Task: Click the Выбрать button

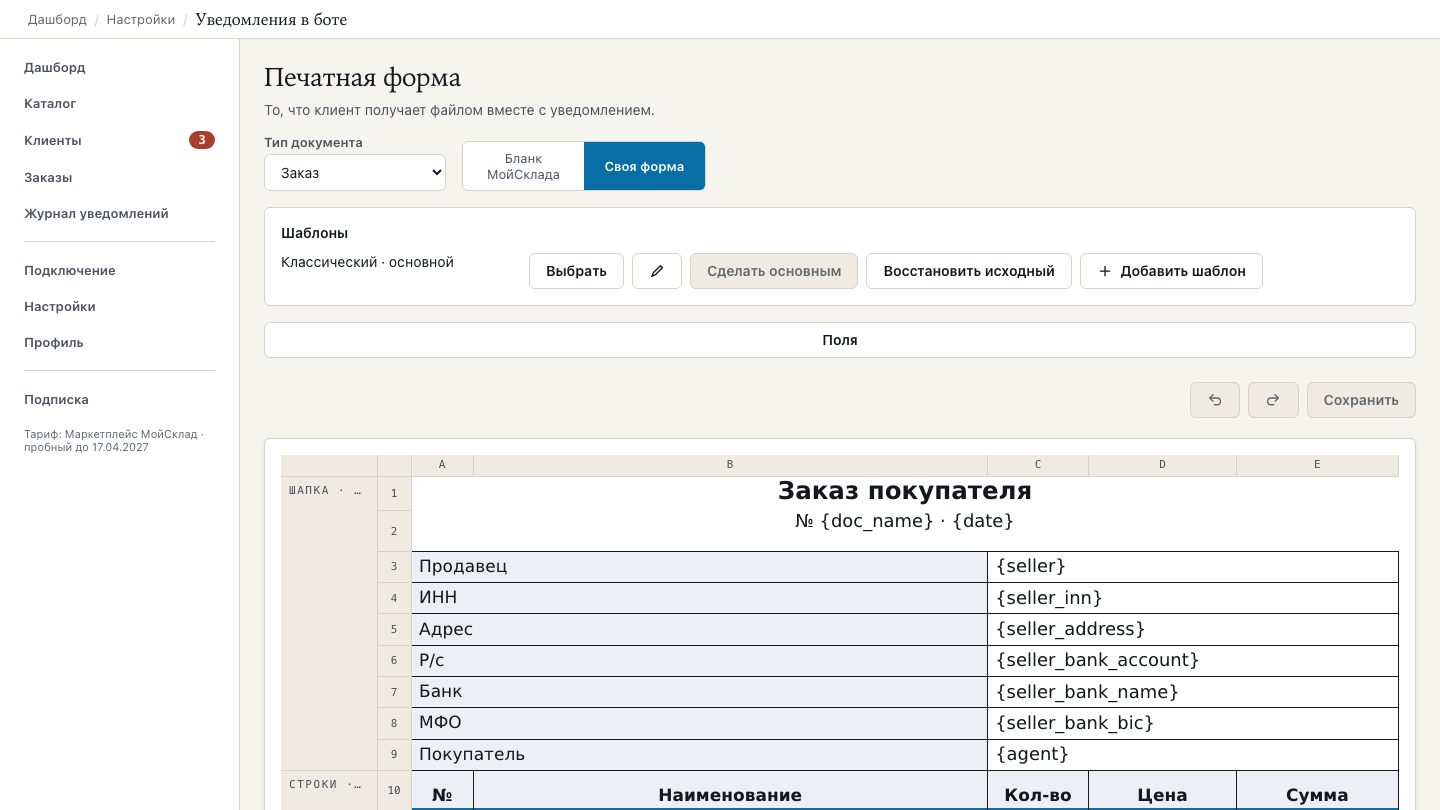Action: click(x=576, y=271)
